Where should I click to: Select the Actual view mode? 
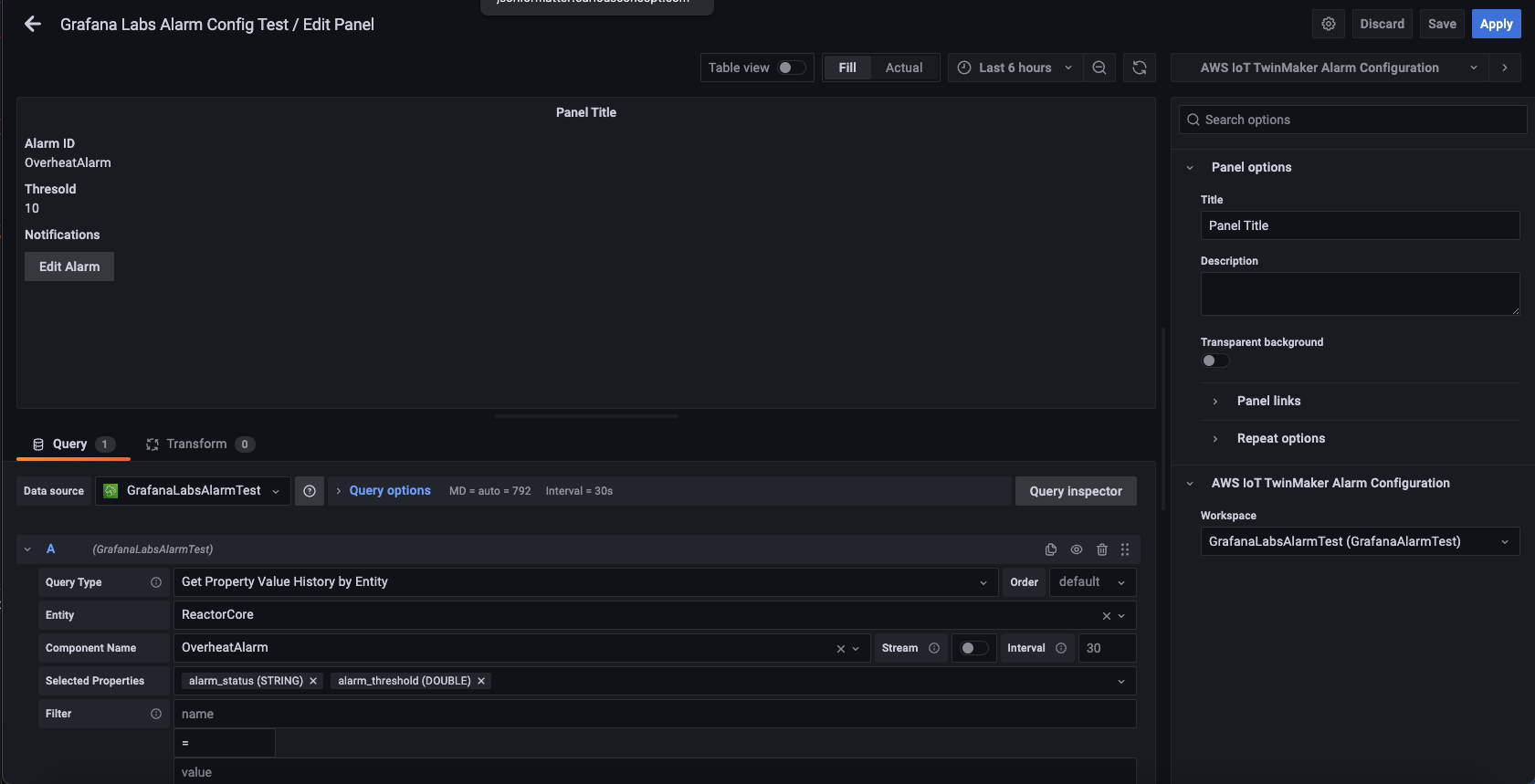click(903, 68)
